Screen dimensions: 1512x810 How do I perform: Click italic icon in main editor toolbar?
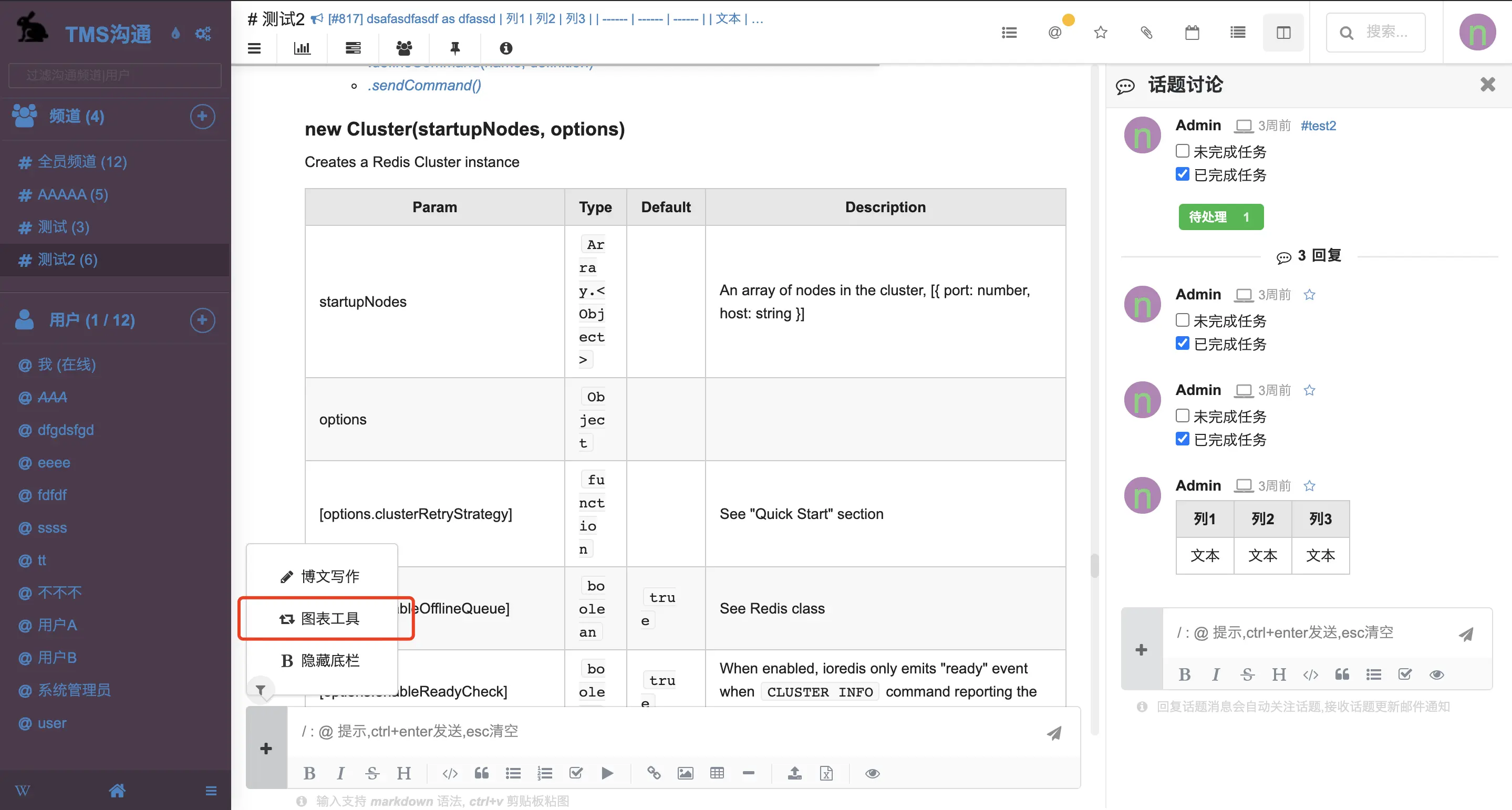click(340, 774)
